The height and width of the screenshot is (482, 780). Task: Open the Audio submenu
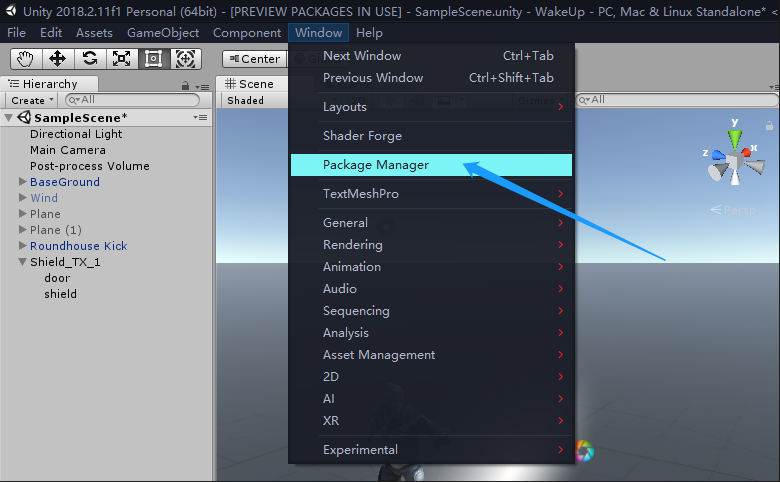431,289
